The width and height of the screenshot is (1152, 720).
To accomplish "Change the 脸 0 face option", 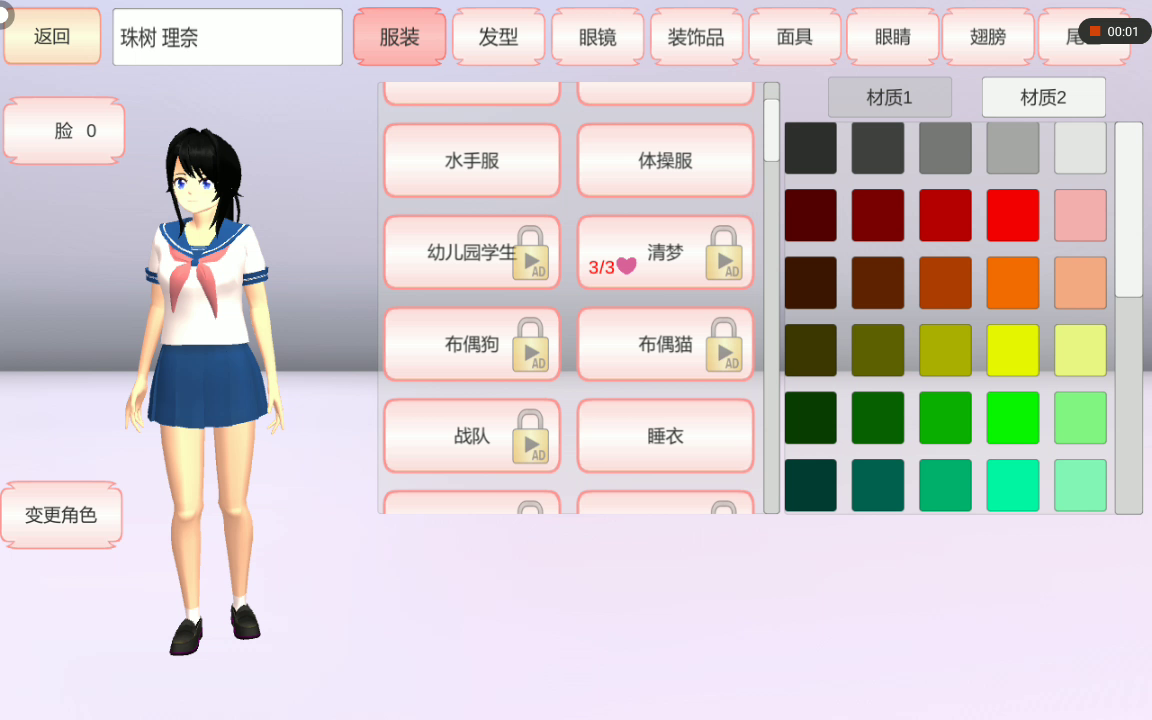I will pos(65,131).
